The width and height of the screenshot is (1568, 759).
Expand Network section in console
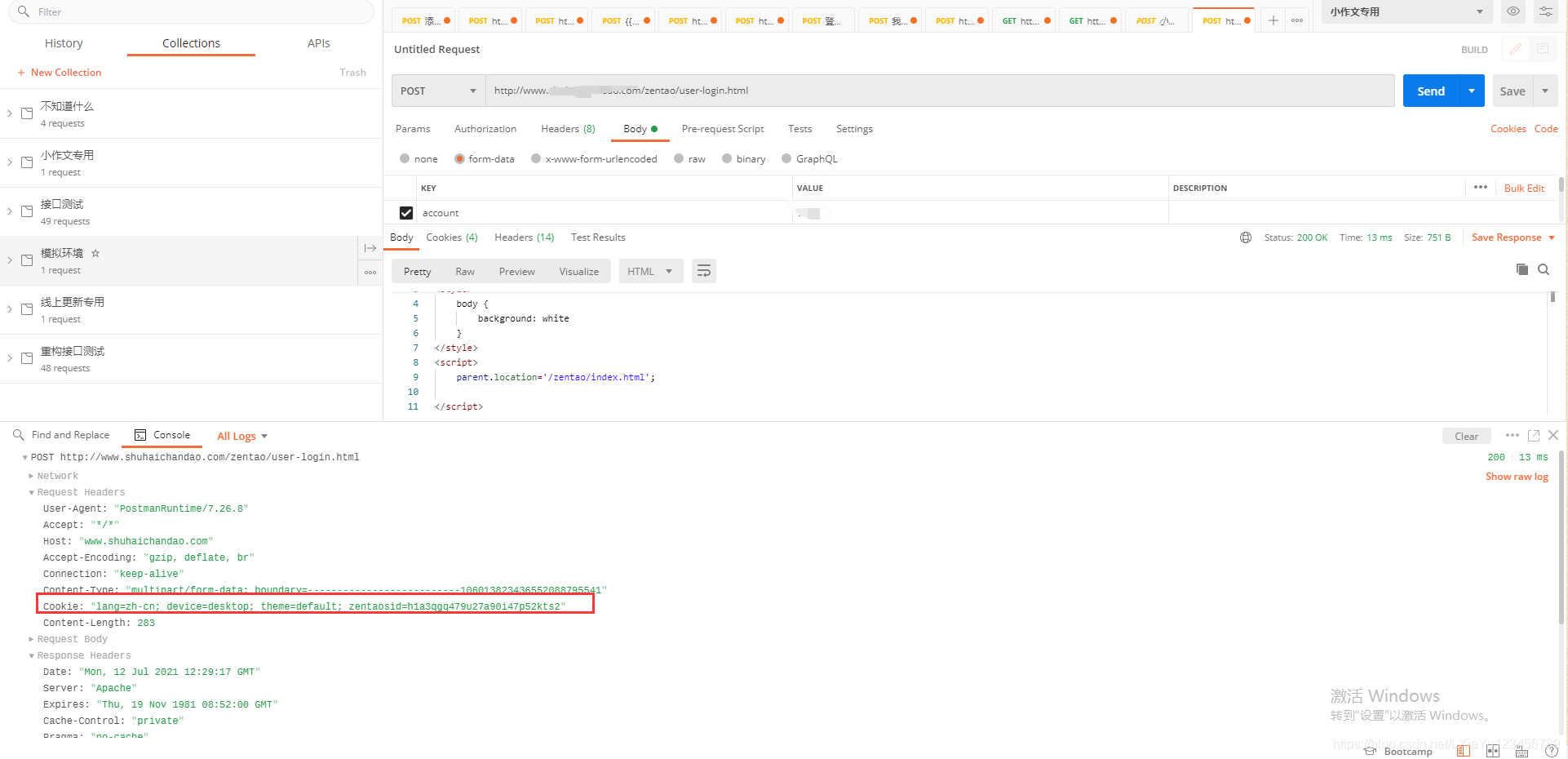(x=31, y=476)
